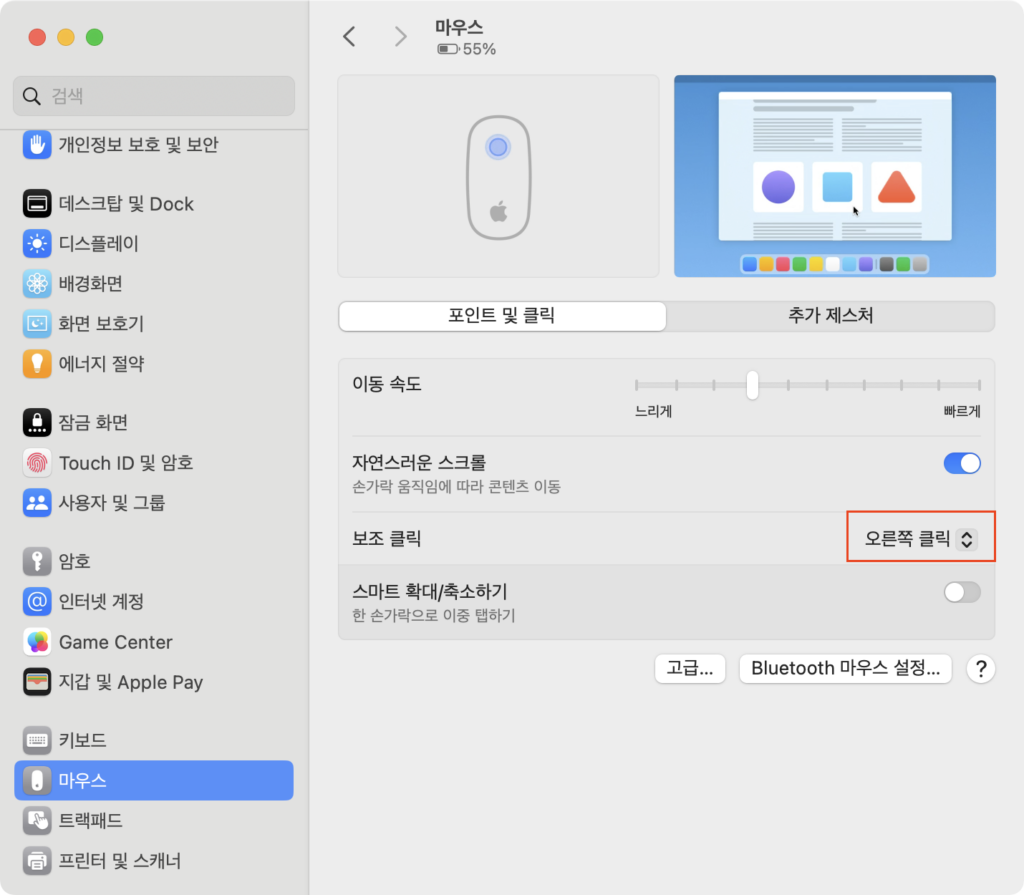Click the 고급... button
This screenshot has width=1024, height=895.
[690, 668]
